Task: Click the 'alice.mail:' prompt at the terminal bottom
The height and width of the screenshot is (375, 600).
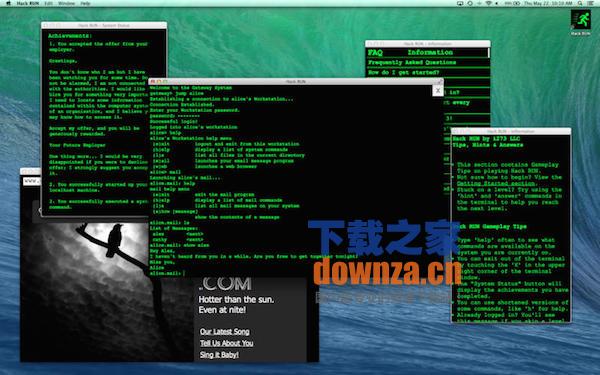Action: coord(165,274)
